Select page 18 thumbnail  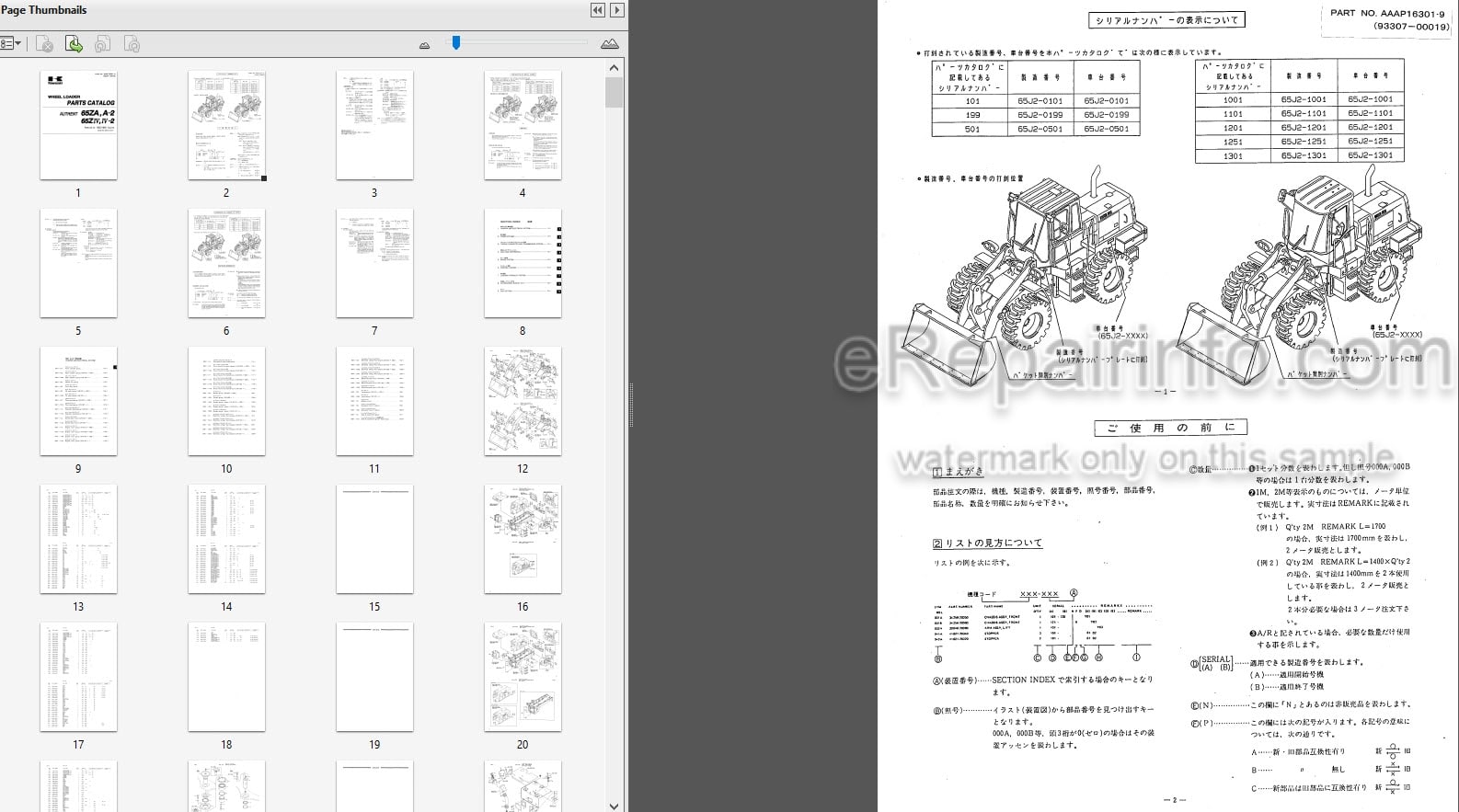click(x=226, y=677)
